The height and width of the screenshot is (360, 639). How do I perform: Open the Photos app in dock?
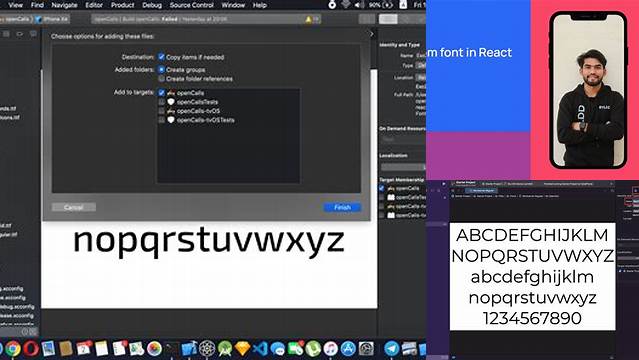(154, 349)
